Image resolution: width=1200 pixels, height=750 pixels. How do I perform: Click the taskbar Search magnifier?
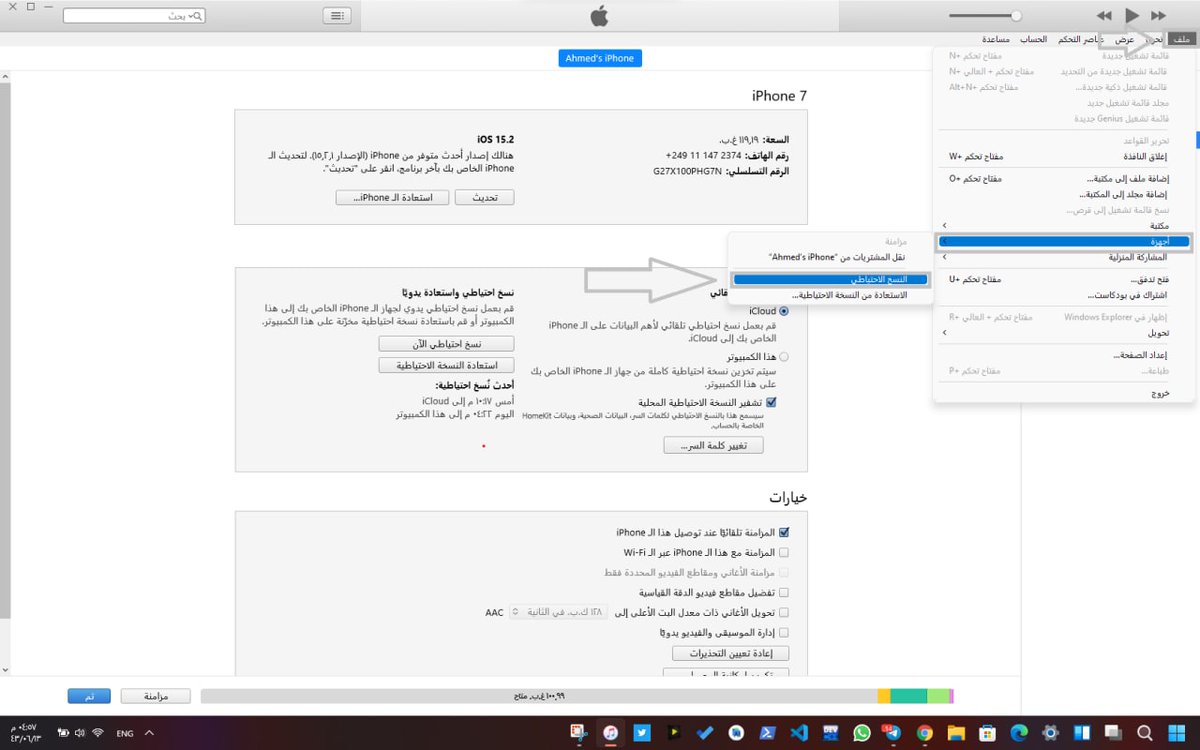1145,733
